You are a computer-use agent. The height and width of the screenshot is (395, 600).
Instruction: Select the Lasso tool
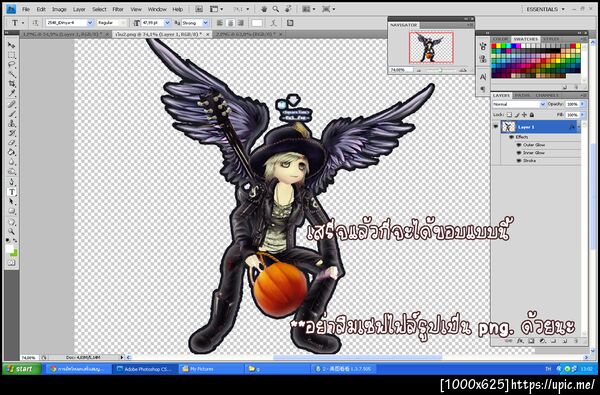pos(12,65)
